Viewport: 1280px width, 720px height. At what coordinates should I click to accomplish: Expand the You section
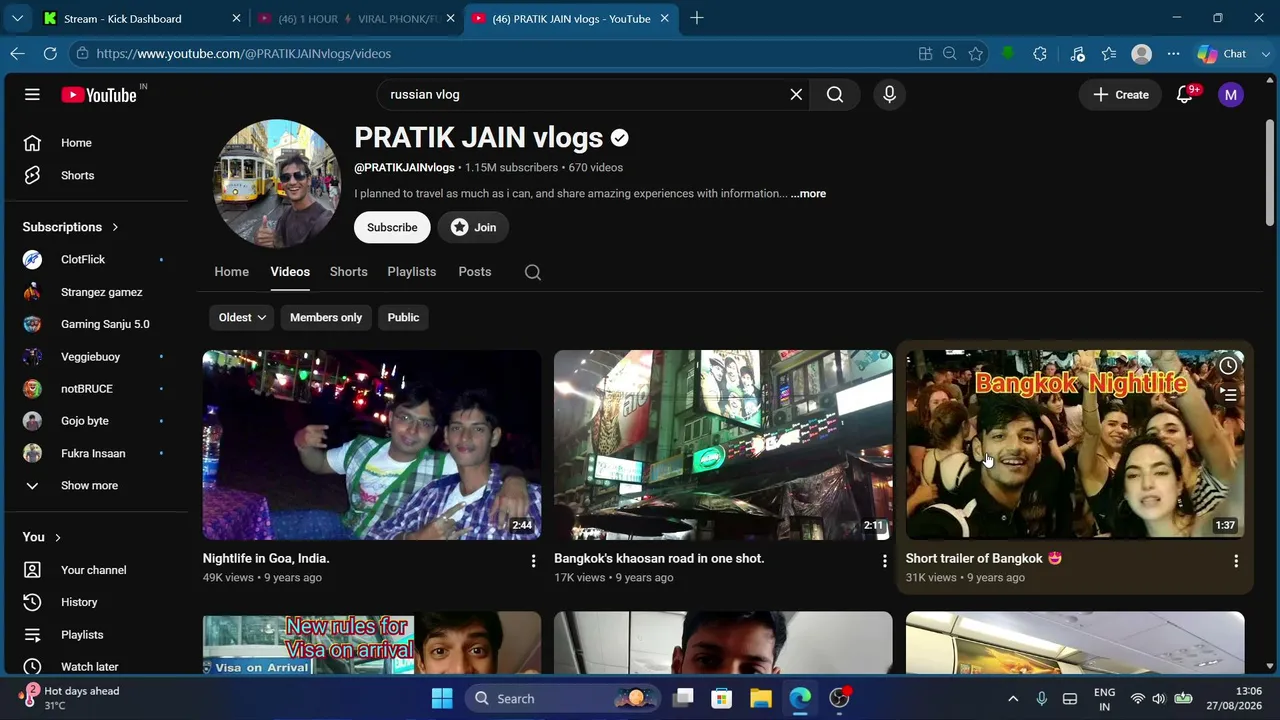coord(43,537)
